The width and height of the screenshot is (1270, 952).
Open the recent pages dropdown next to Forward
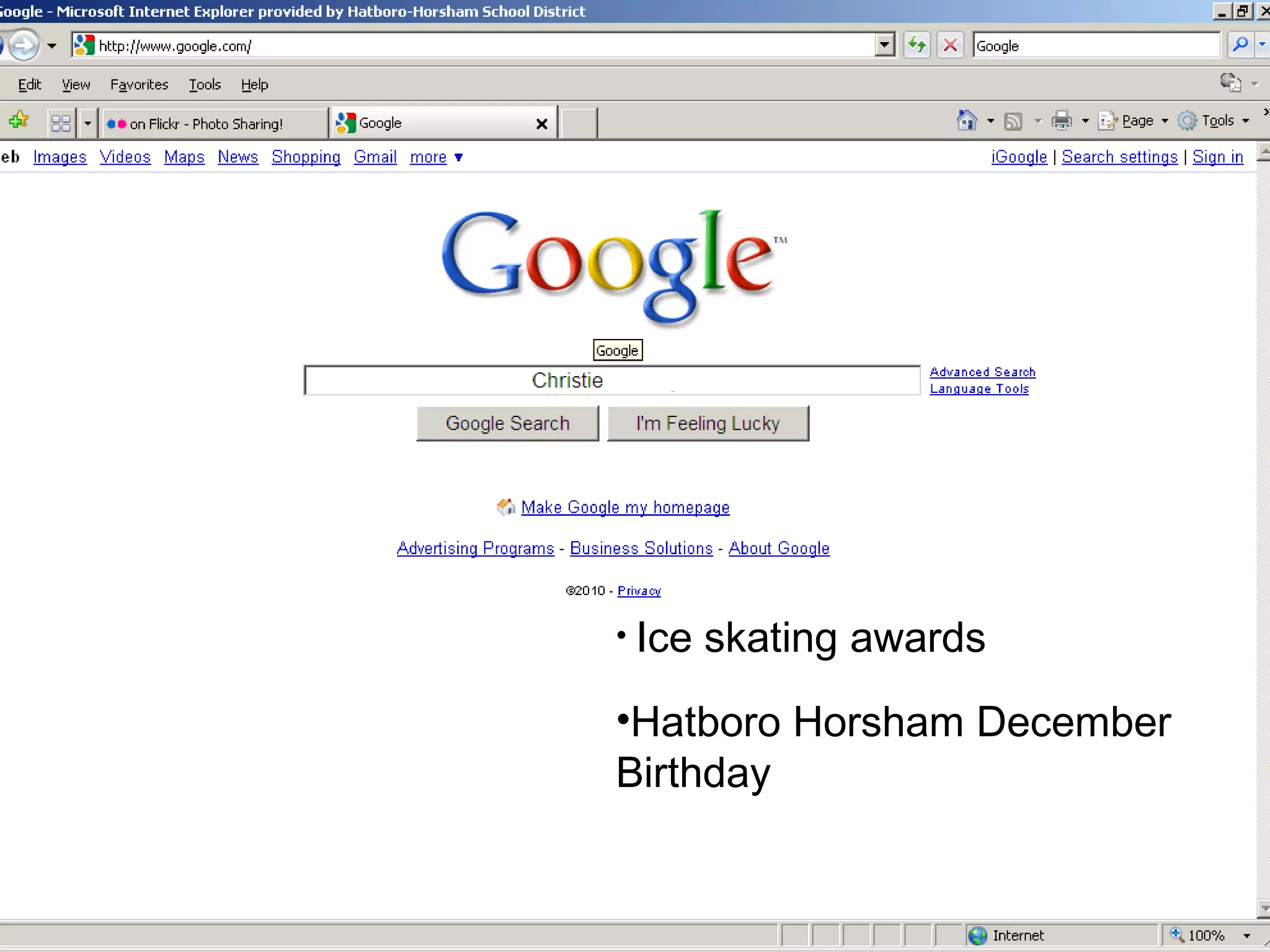click(52, 46)
